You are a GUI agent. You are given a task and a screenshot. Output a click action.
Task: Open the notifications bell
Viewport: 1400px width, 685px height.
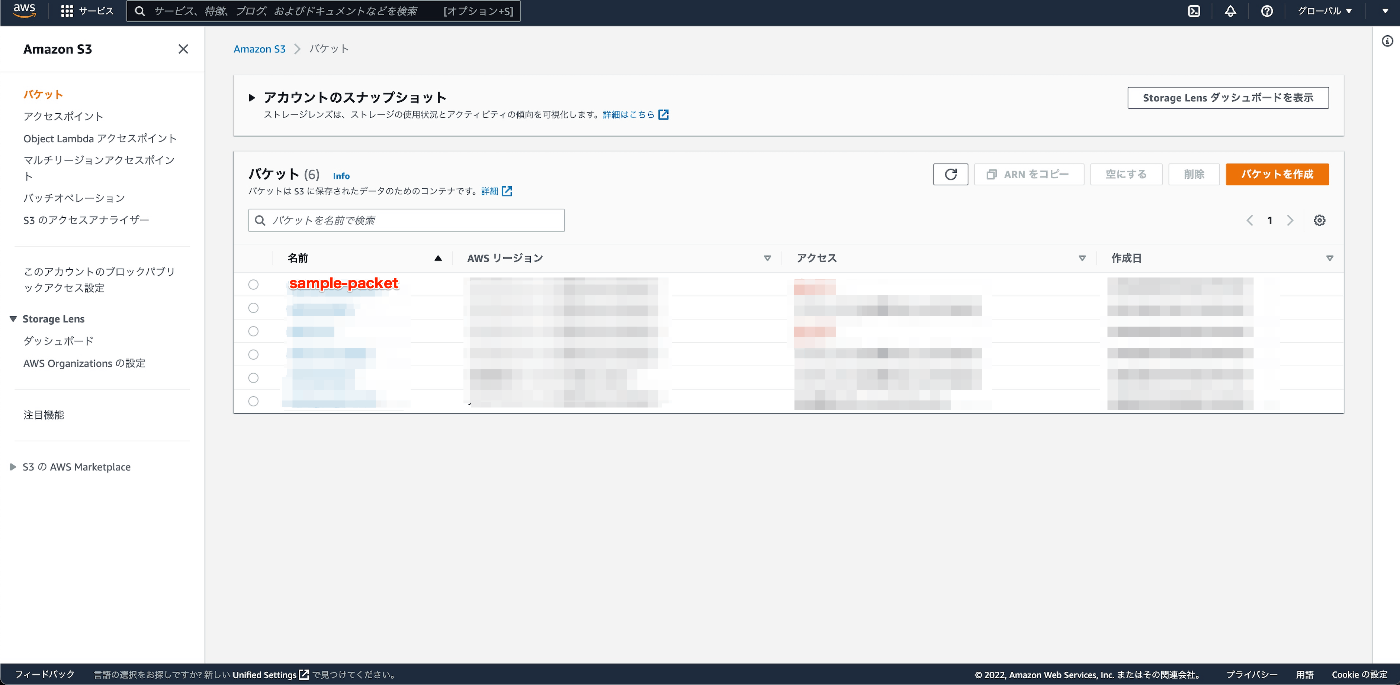[x=1230, y=11]
